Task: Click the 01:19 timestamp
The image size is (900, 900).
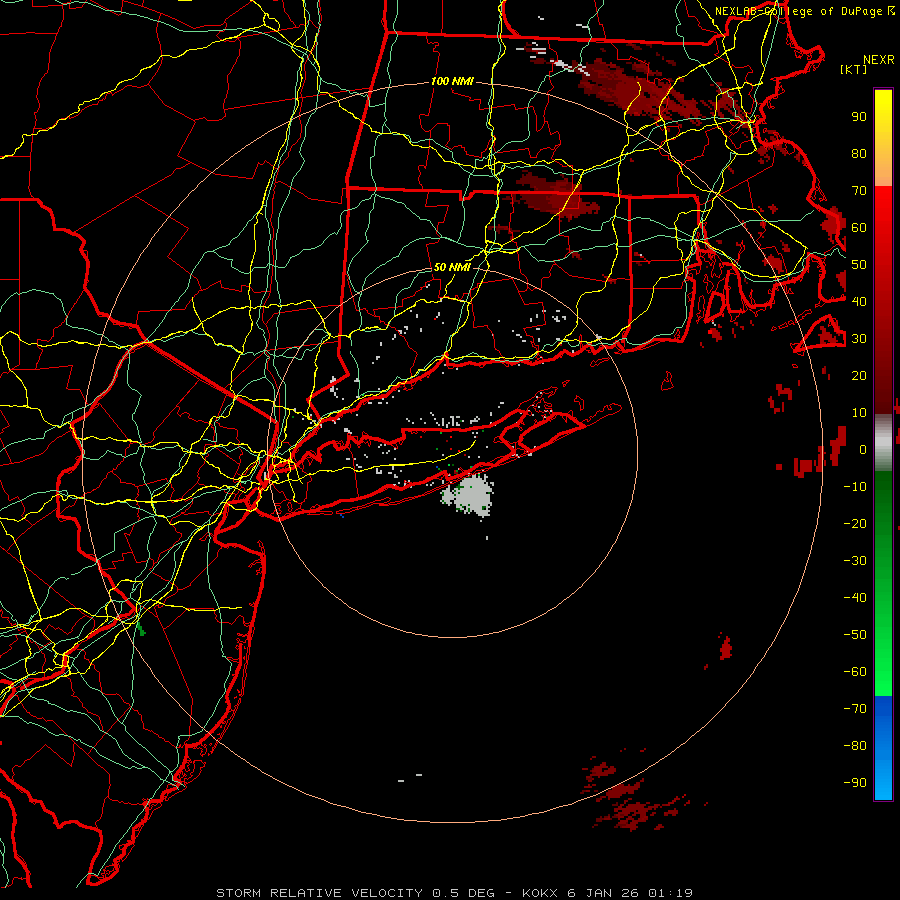Action: point(671,893)
